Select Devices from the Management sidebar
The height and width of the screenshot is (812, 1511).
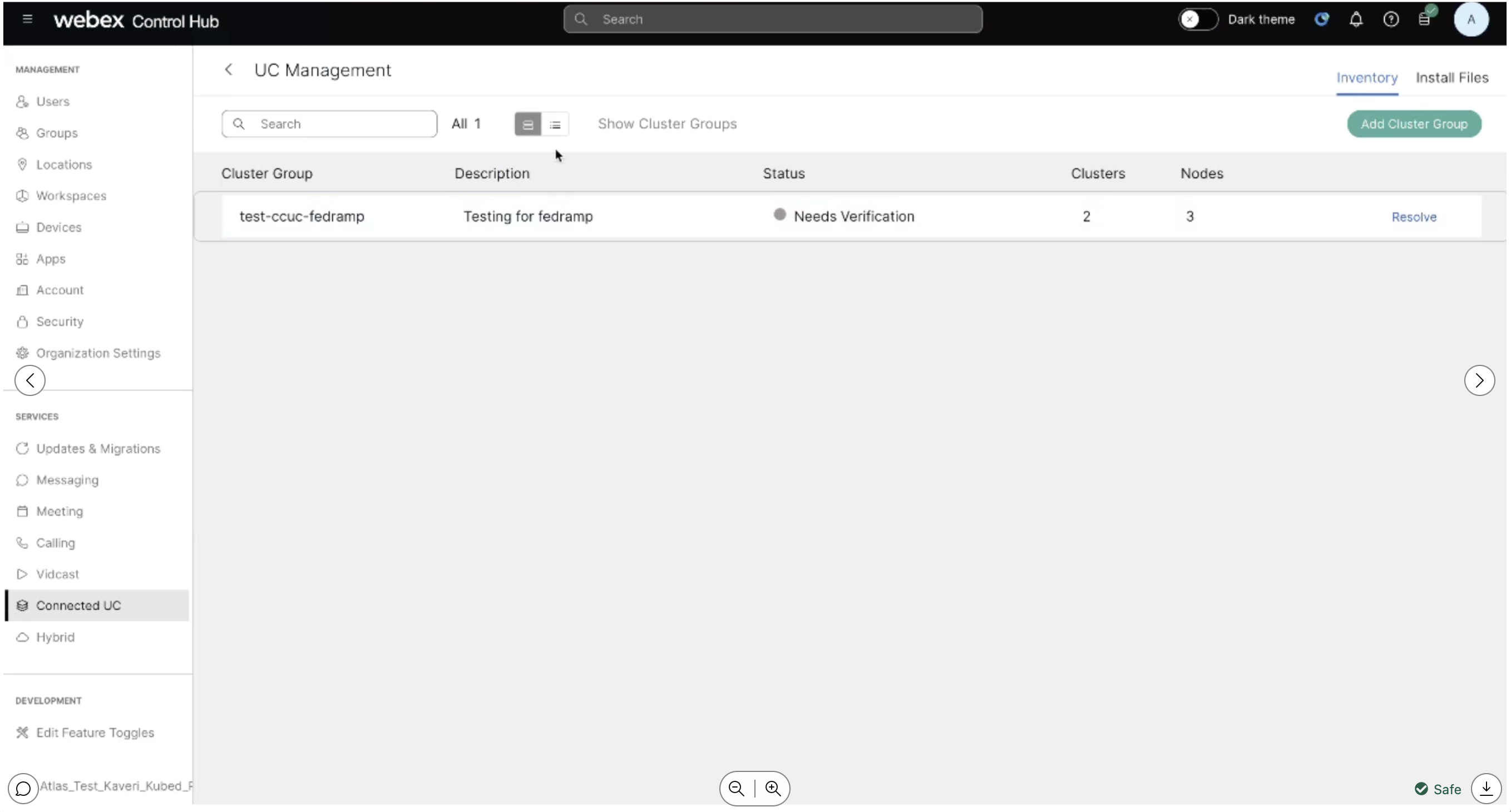point(58,227)
